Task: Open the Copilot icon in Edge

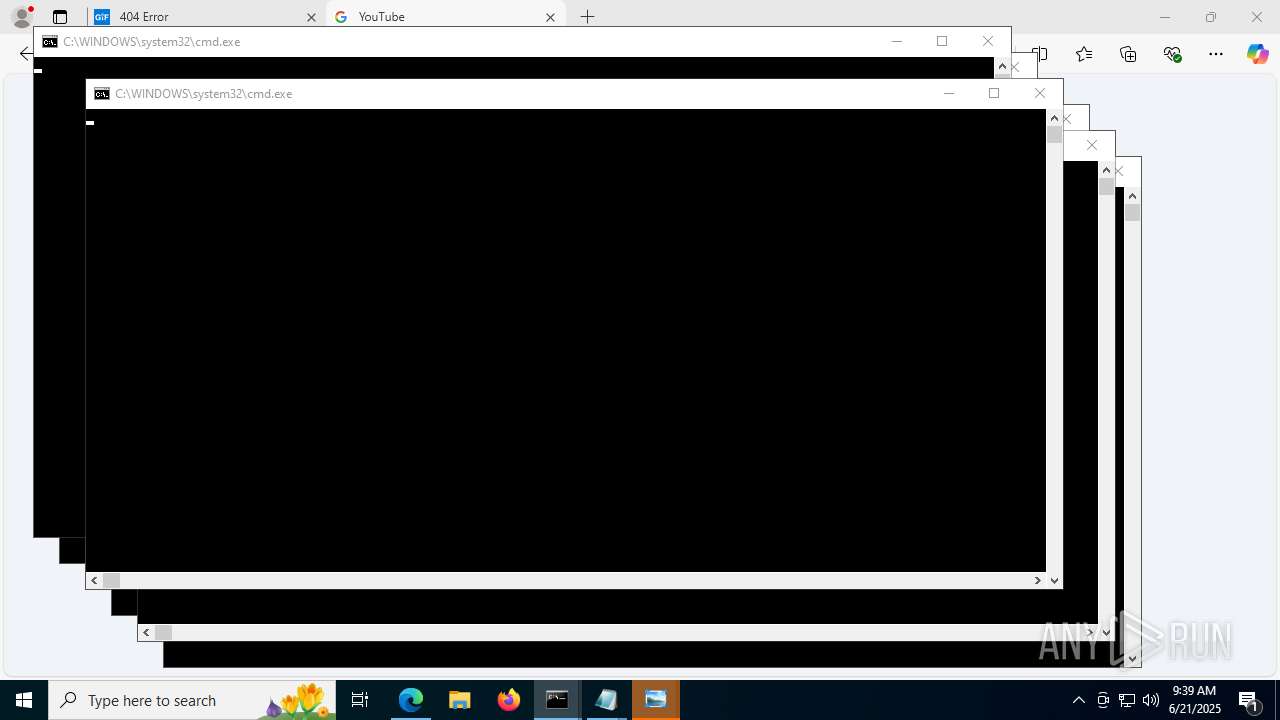Action: point(1258,54)
